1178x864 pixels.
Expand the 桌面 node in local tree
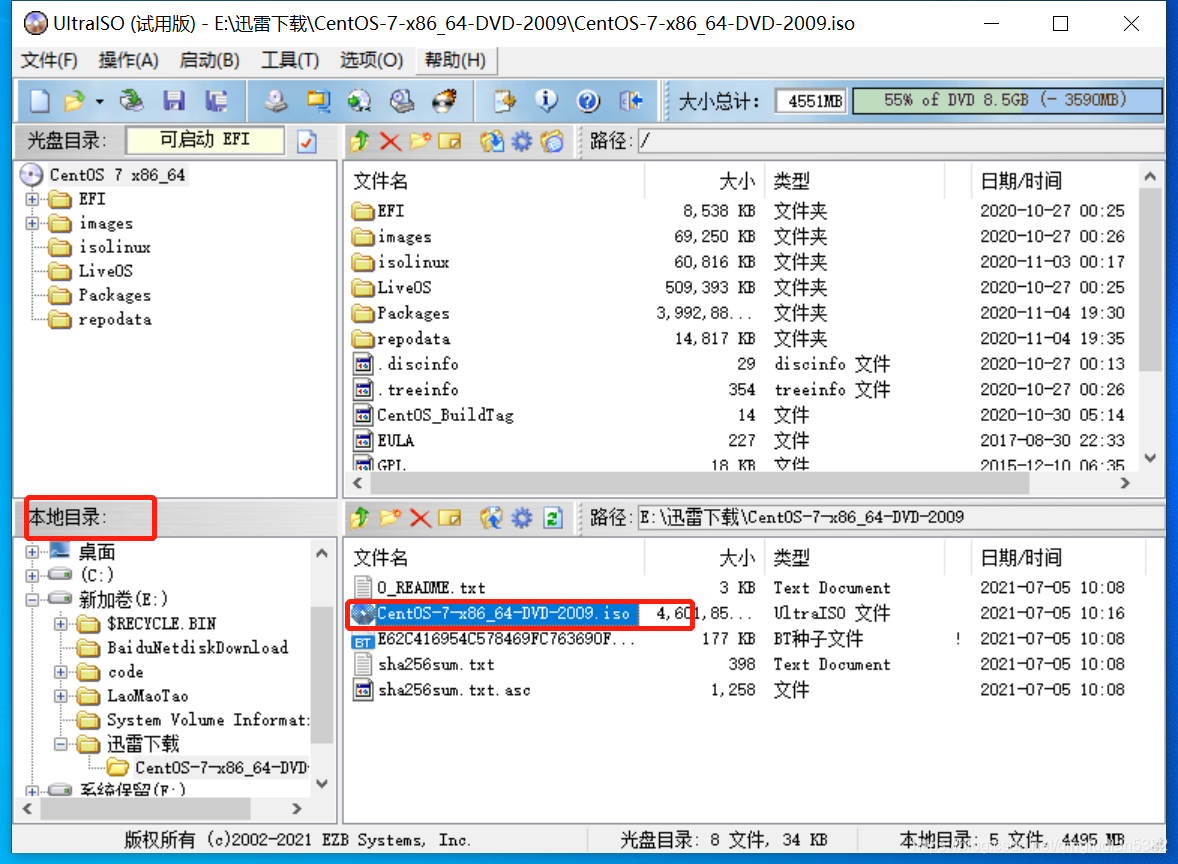pyautogui.click(x=32, y=551)
